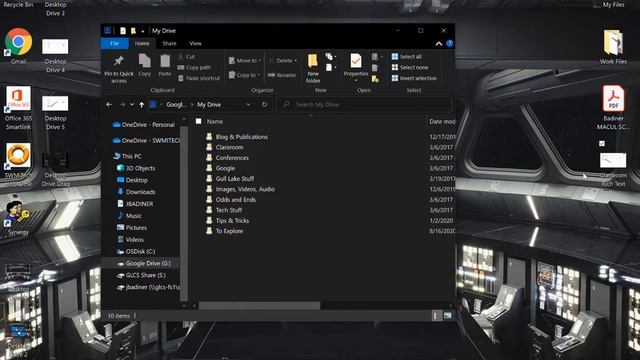
Task: Select the Blog & Publications folder
Action: pos(237,137)
